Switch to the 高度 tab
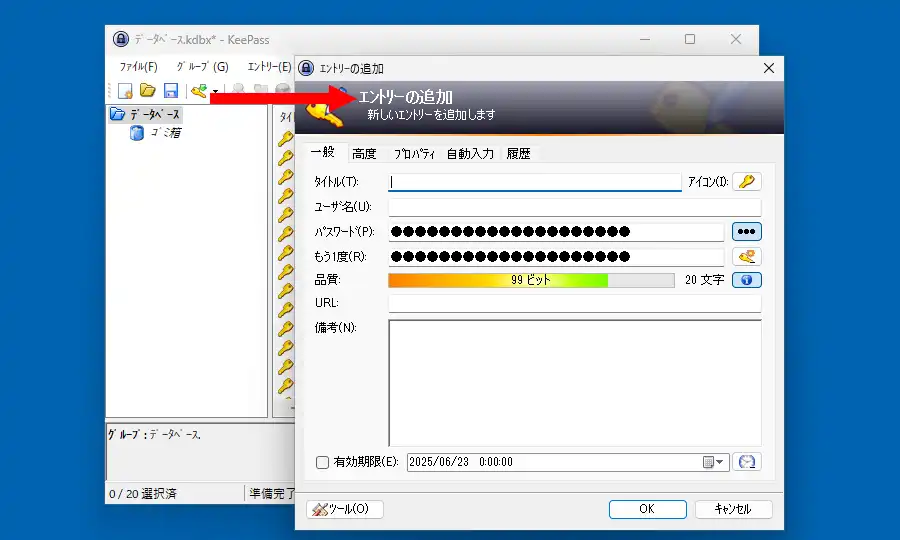 364,153
